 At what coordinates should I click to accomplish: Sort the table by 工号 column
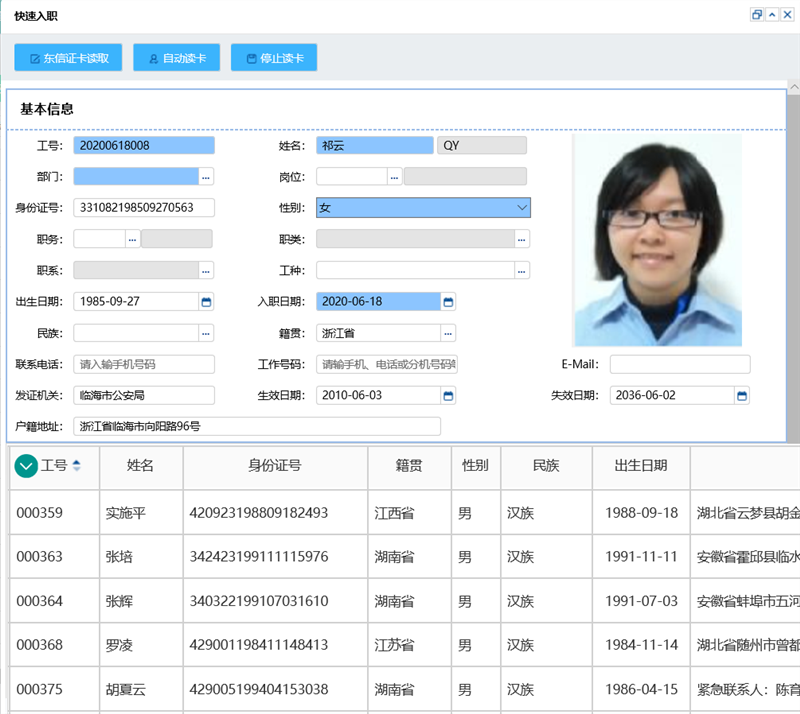click(x=61, y=467)
